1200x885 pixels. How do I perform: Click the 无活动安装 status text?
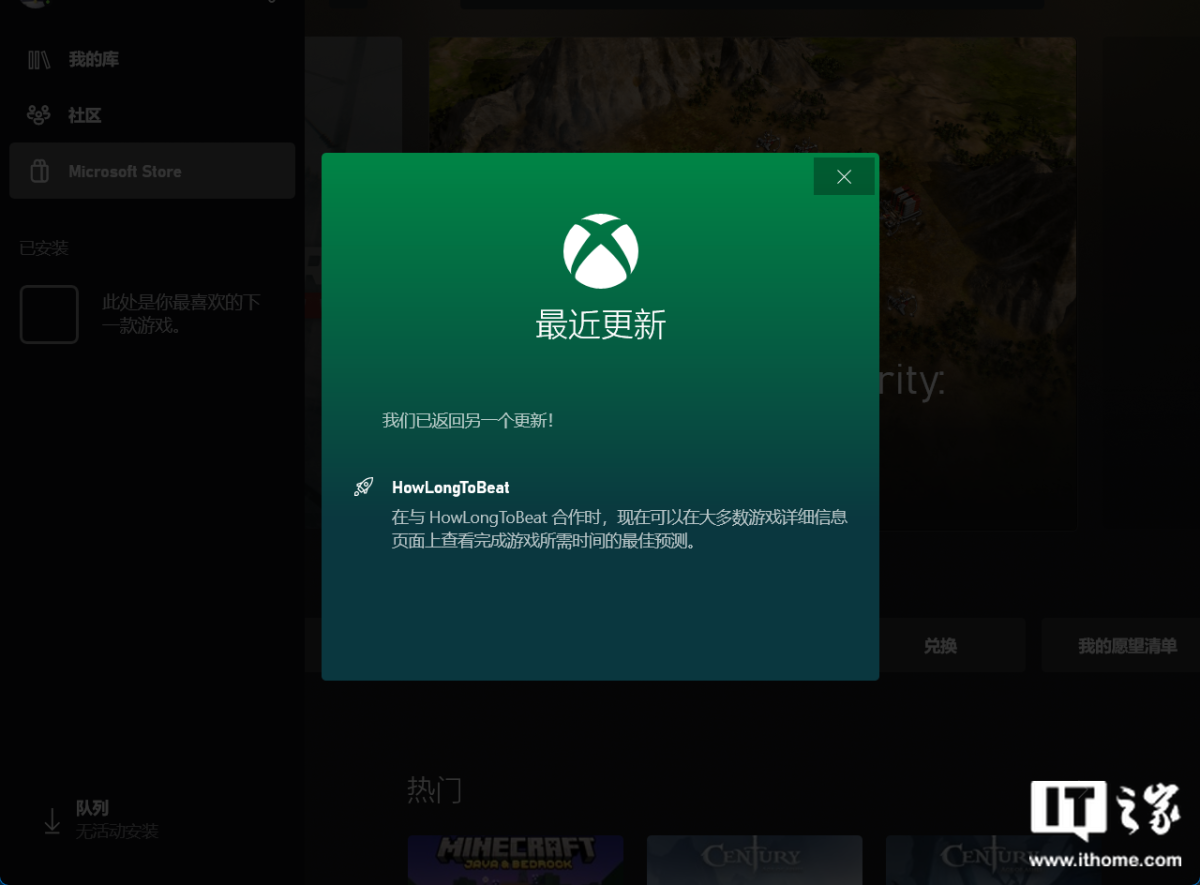pos(117,831)
